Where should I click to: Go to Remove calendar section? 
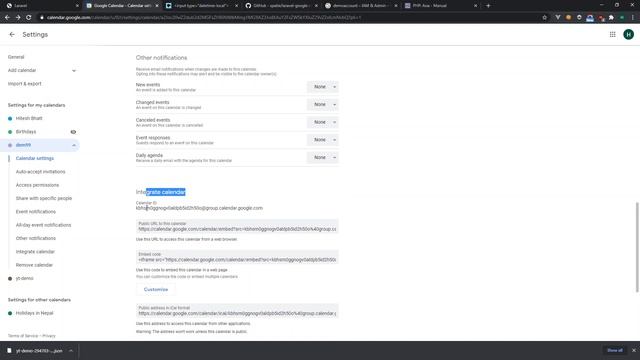pyautogui.click(x=34, y=265)
